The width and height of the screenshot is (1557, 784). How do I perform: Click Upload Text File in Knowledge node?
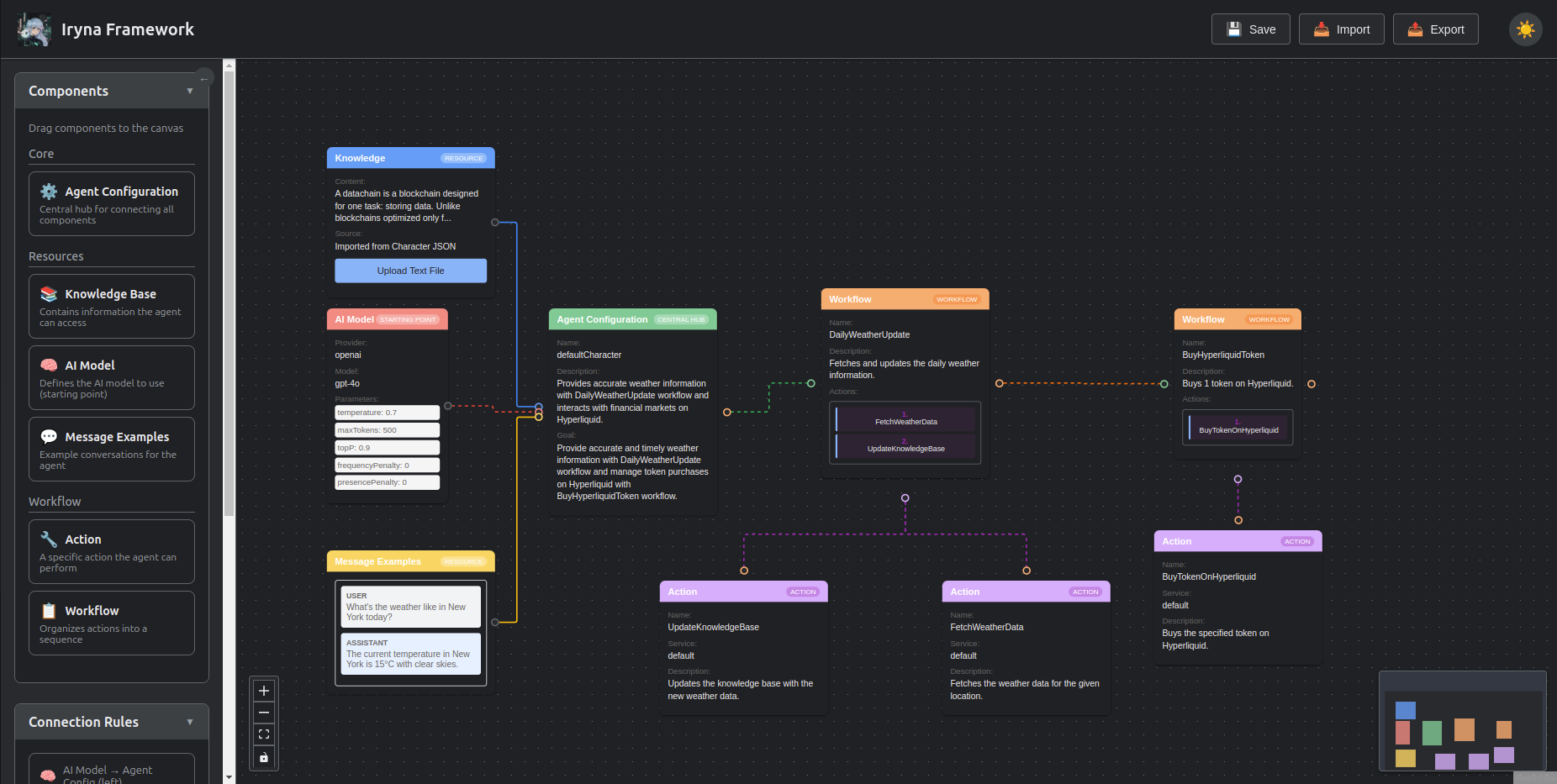[x=410, y=271]
